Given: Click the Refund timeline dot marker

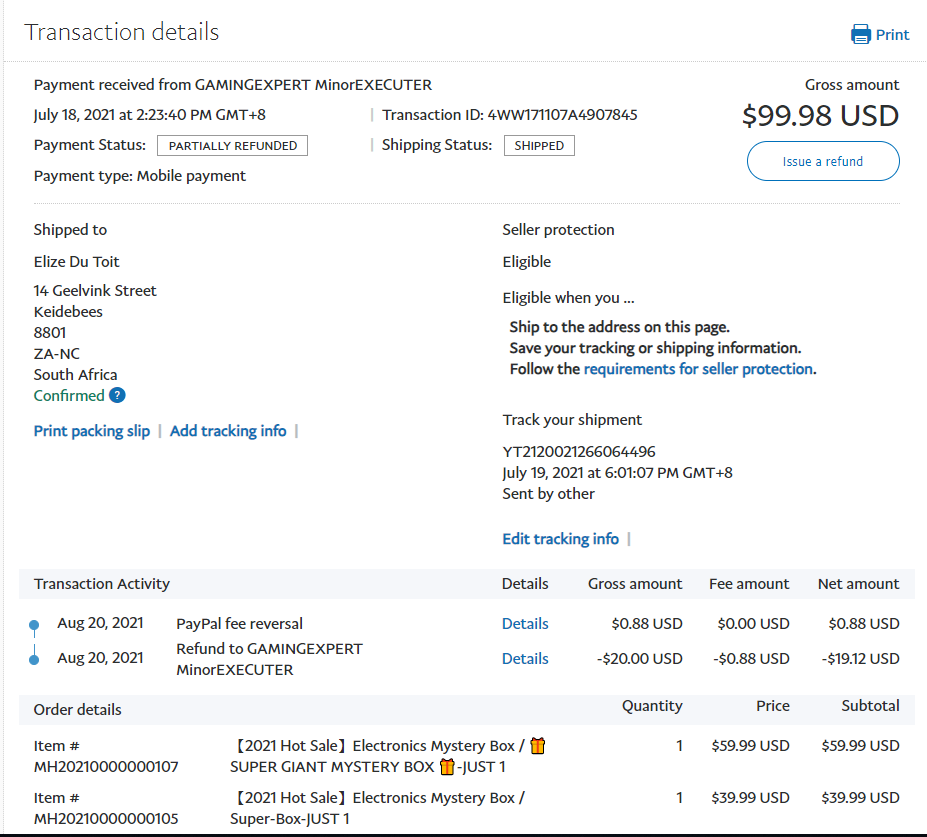Looking at the screenshot, I should pos(34,659).
